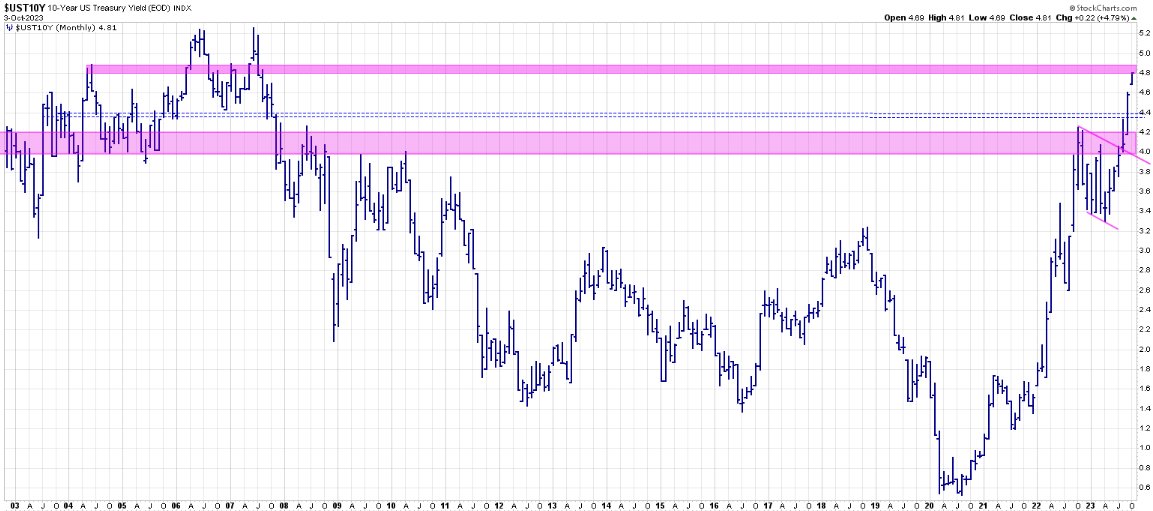Click the 15 year label on the x-axis
This screenshot has height=511, width=1153.
[x=660, y=505]
